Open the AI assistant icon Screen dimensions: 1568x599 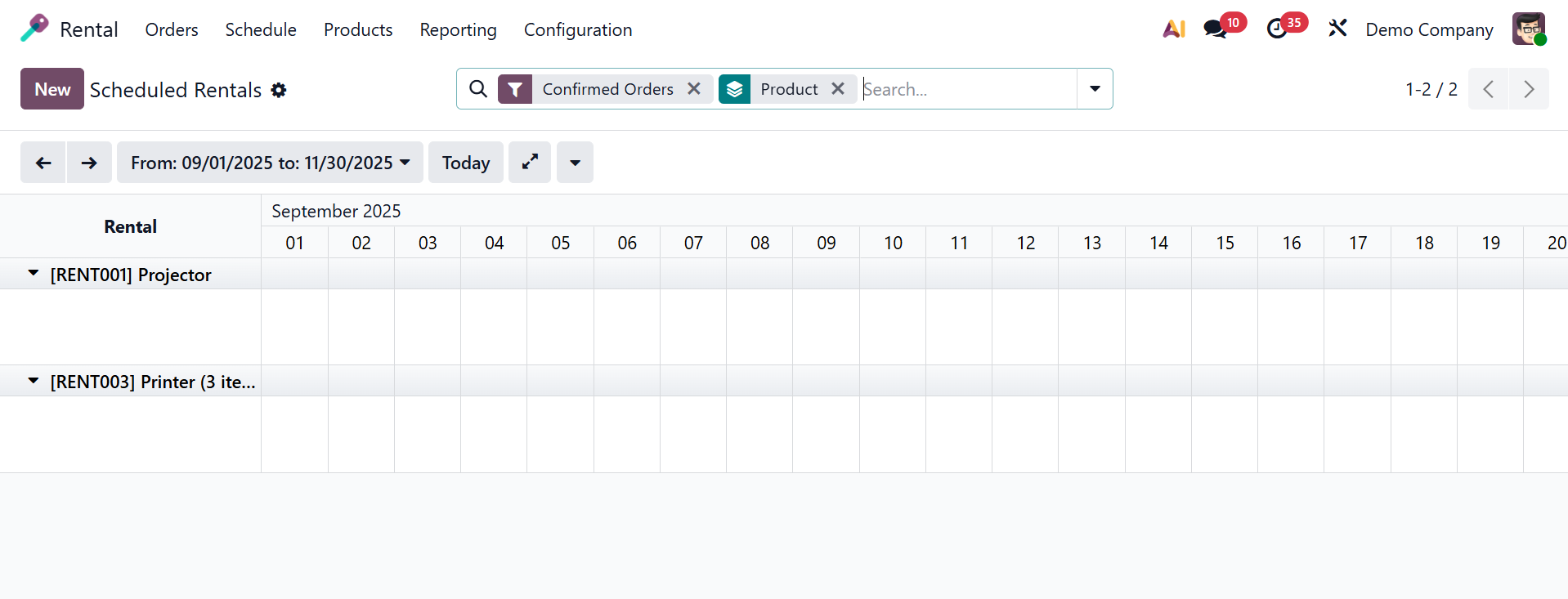[1174, 29]
